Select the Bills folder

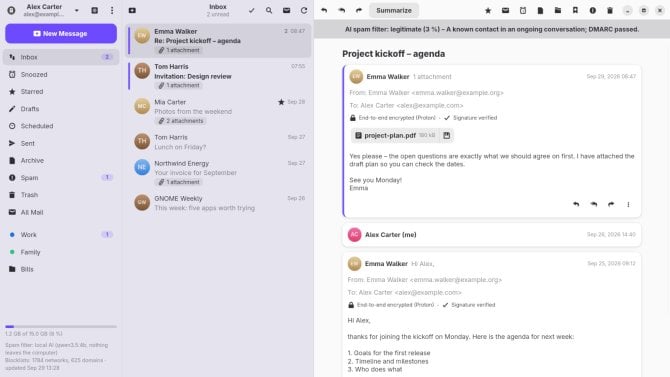point(61,269)
